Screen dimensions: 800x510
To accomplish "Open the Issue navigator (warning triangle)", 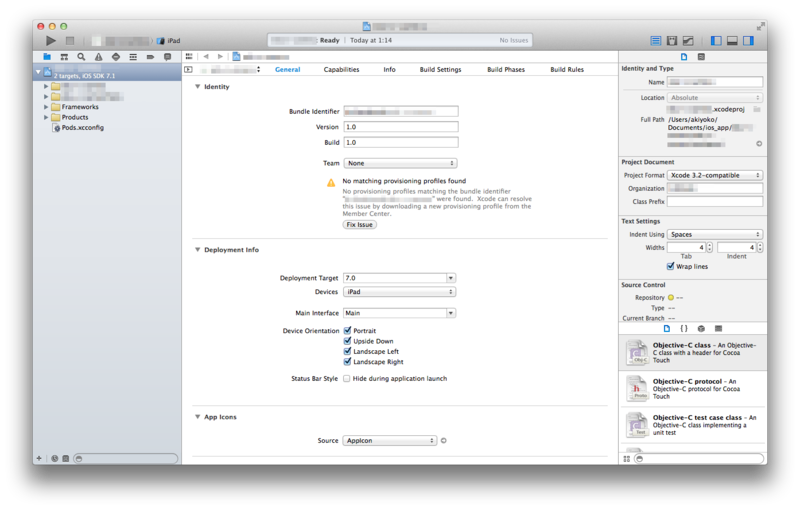I will (x=98, y=57).
